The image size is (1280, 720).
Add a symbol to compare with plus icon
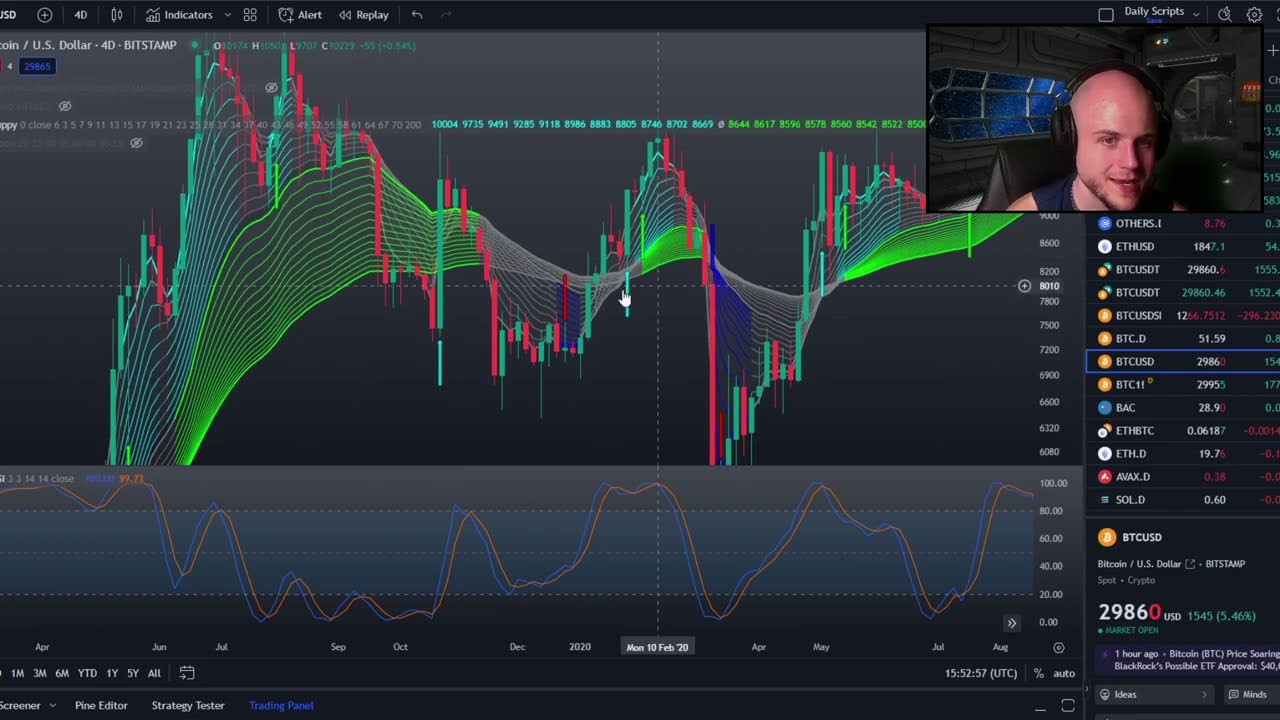[44, 15]
